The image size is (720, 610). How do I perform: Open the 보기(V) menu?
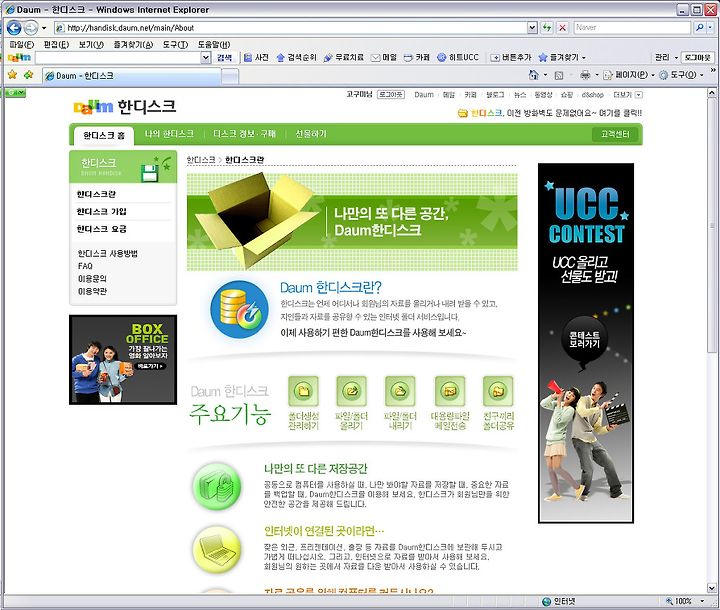pyautogui.click(x=91, y=45)
